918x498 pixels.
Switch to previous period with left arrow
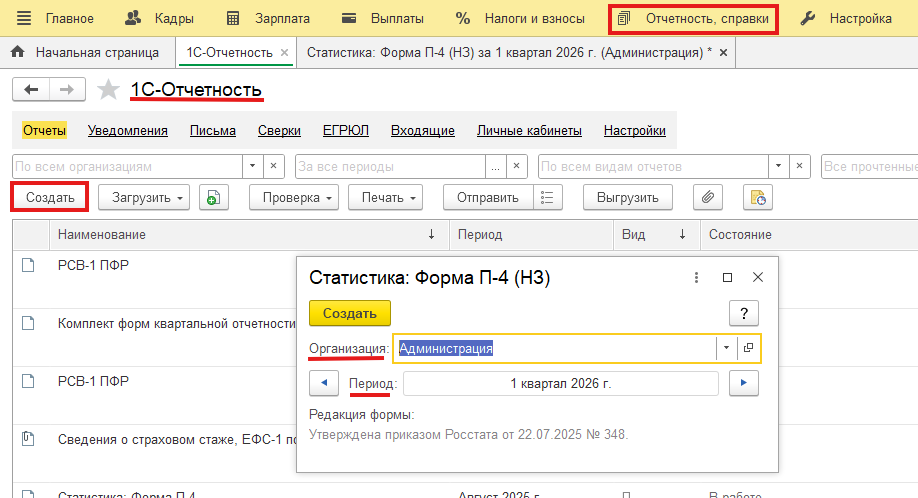(x=324, y=383)
